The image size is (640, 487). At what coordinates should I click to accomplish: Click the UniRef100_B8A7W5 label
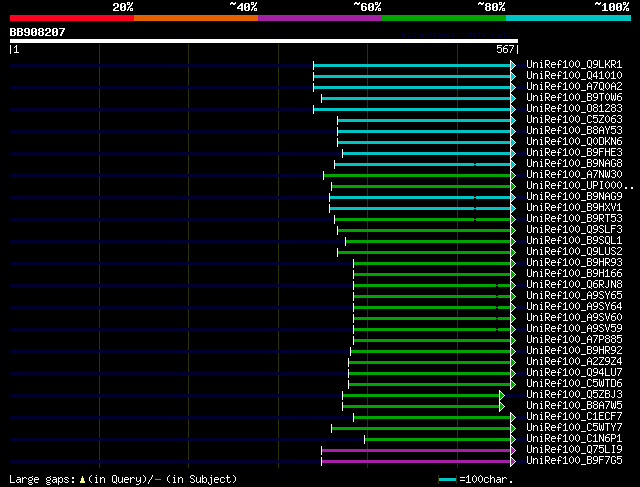[x=574, y=406]
